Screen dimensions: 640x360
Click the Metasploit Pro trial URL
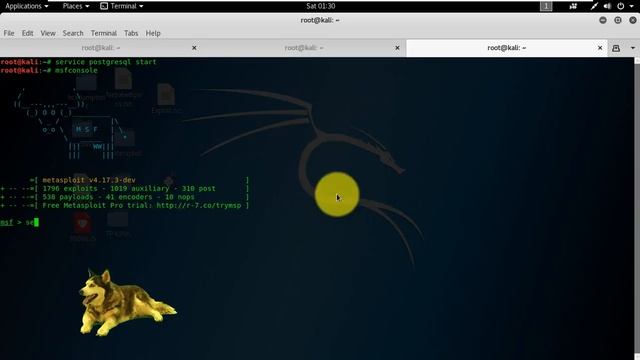199,205
